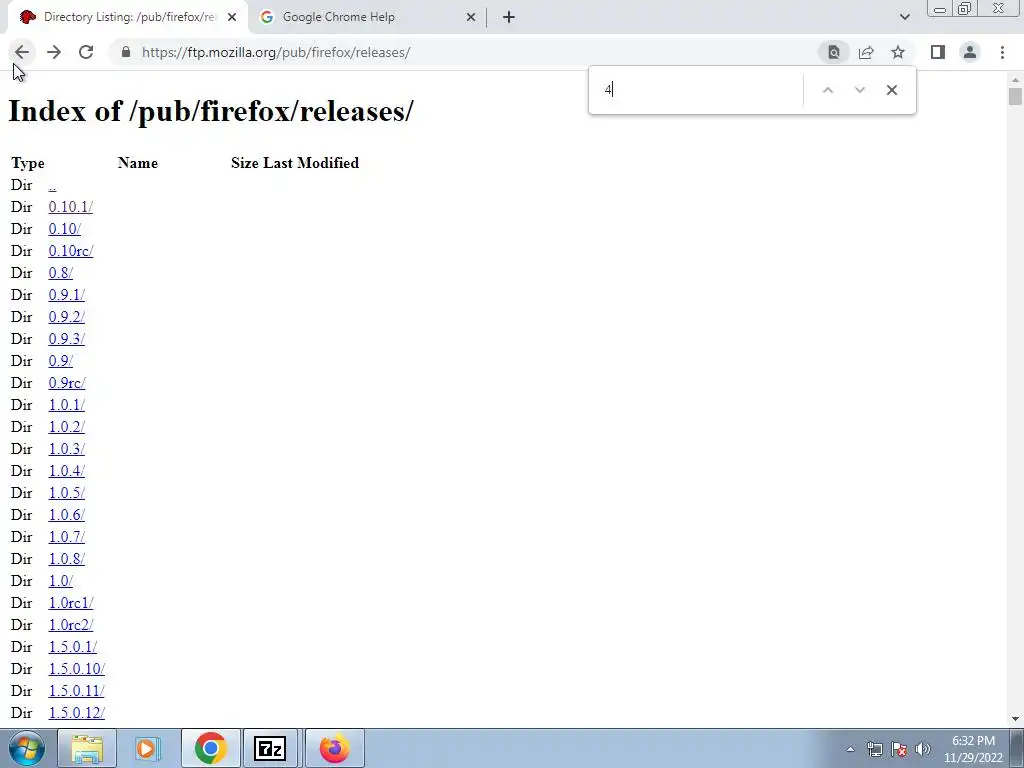The image size is (1024, 768).
Task: Jump to next find result
Action: 859,90
